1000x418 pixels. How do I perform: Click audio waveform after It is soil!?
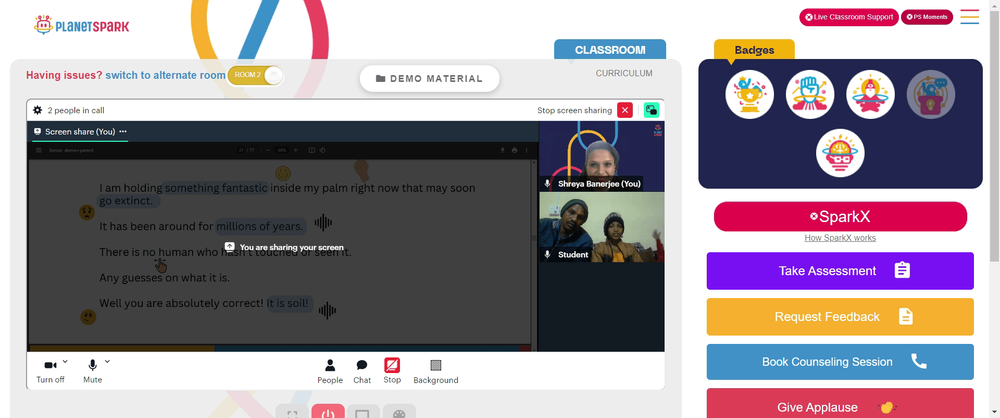coord(327,311)
